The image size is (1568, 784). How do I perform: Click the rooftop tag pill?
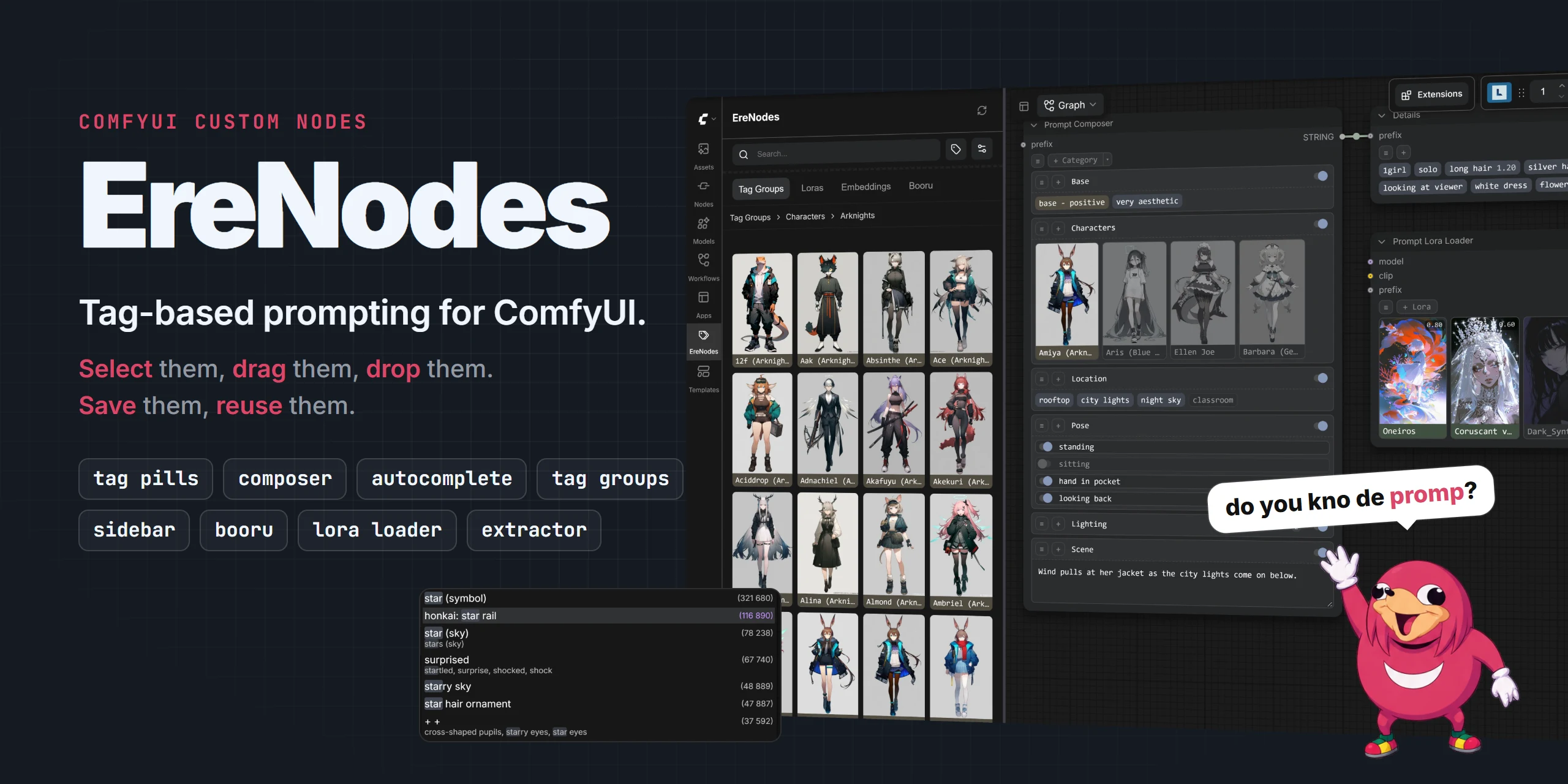1053,400
